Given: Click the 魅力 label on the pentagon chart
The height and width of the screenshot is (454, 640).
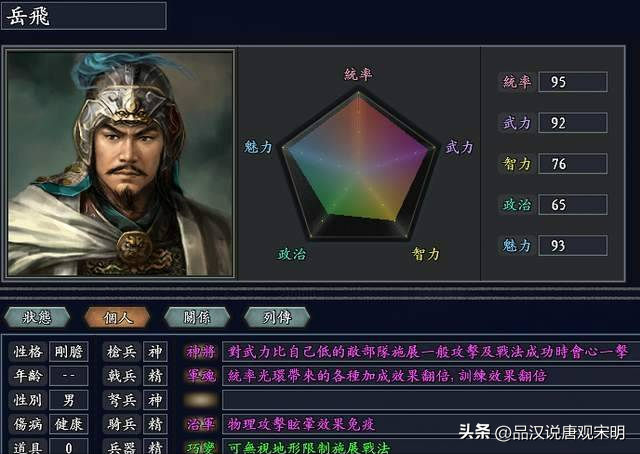Looking at the screenshot, I should click(258, 147).
